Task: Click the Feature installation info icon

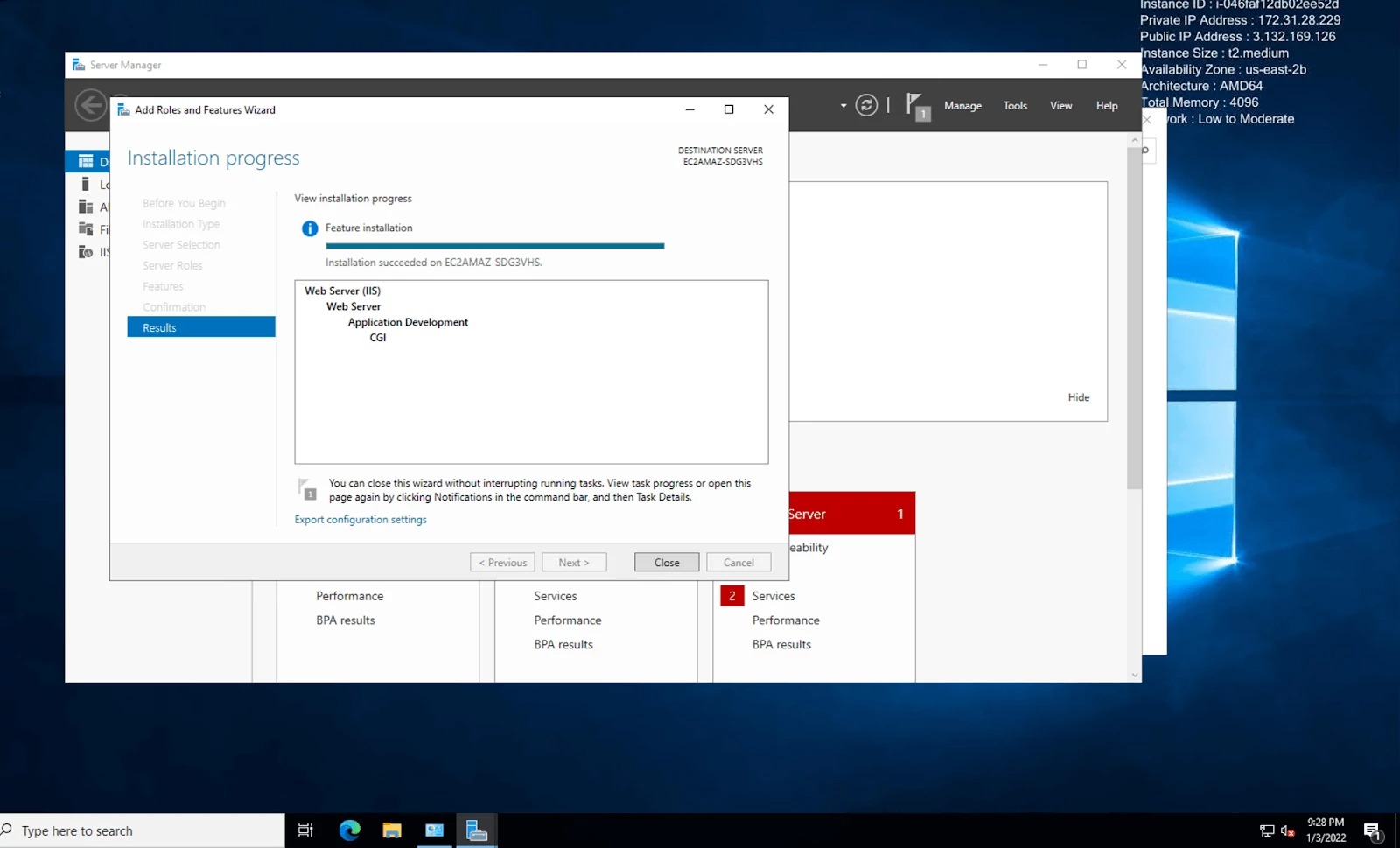Action: (x=310, y=228)
